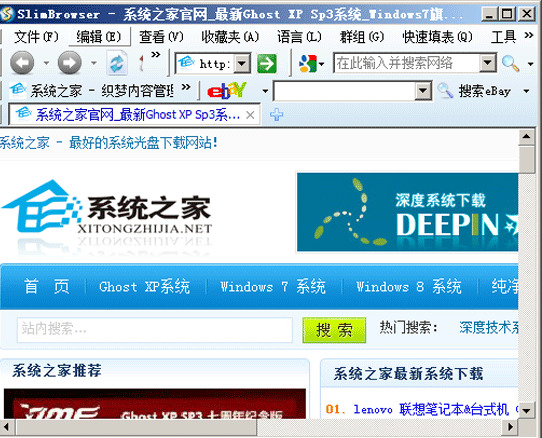Expand the links bar overflow chevron

186,87
